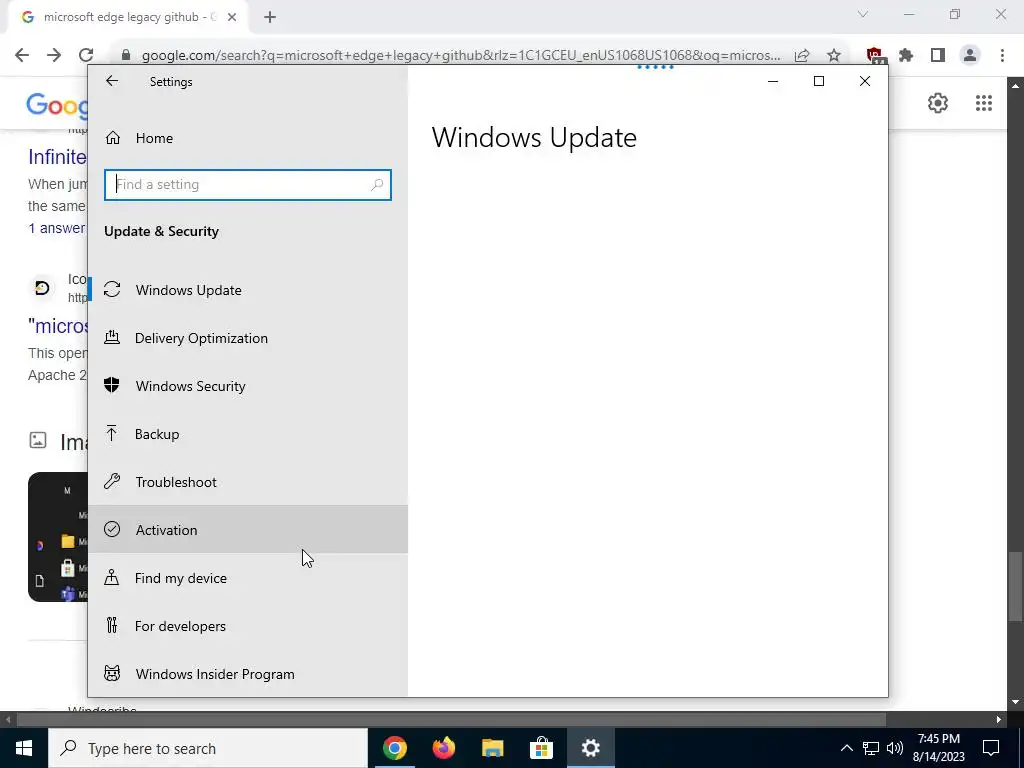Open Find my device settings
Image resolution: width=1024 pixels, height=768 pixels.
click(x=248, y=578)
